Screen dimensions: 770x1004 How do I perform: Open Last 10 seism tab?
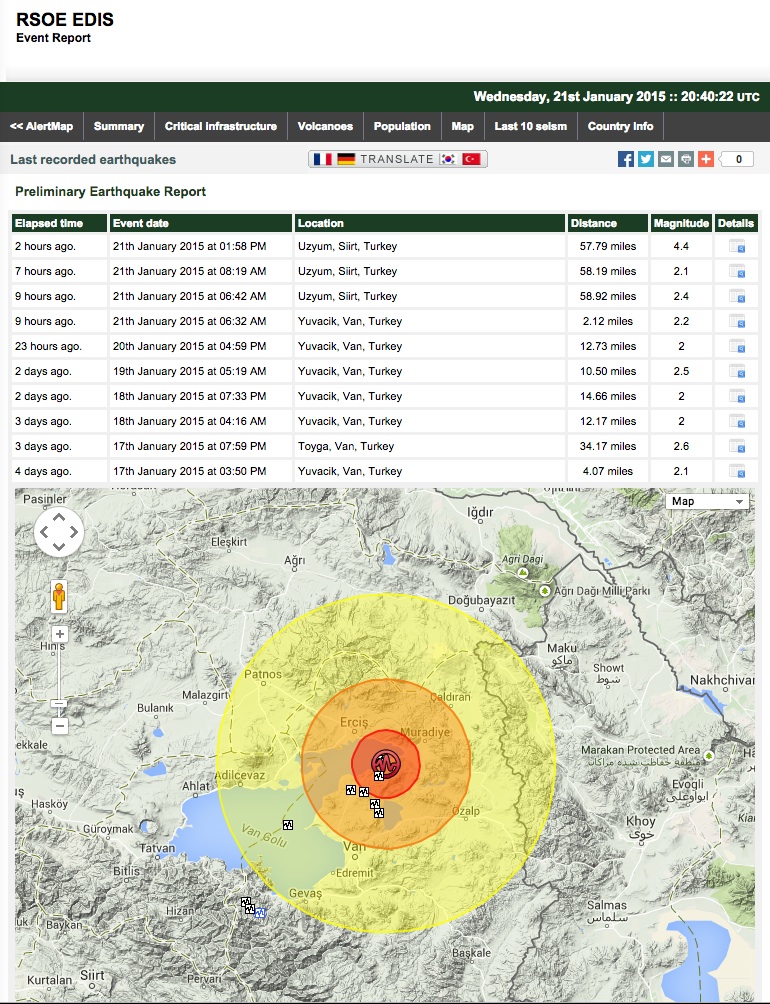point(531,126)
